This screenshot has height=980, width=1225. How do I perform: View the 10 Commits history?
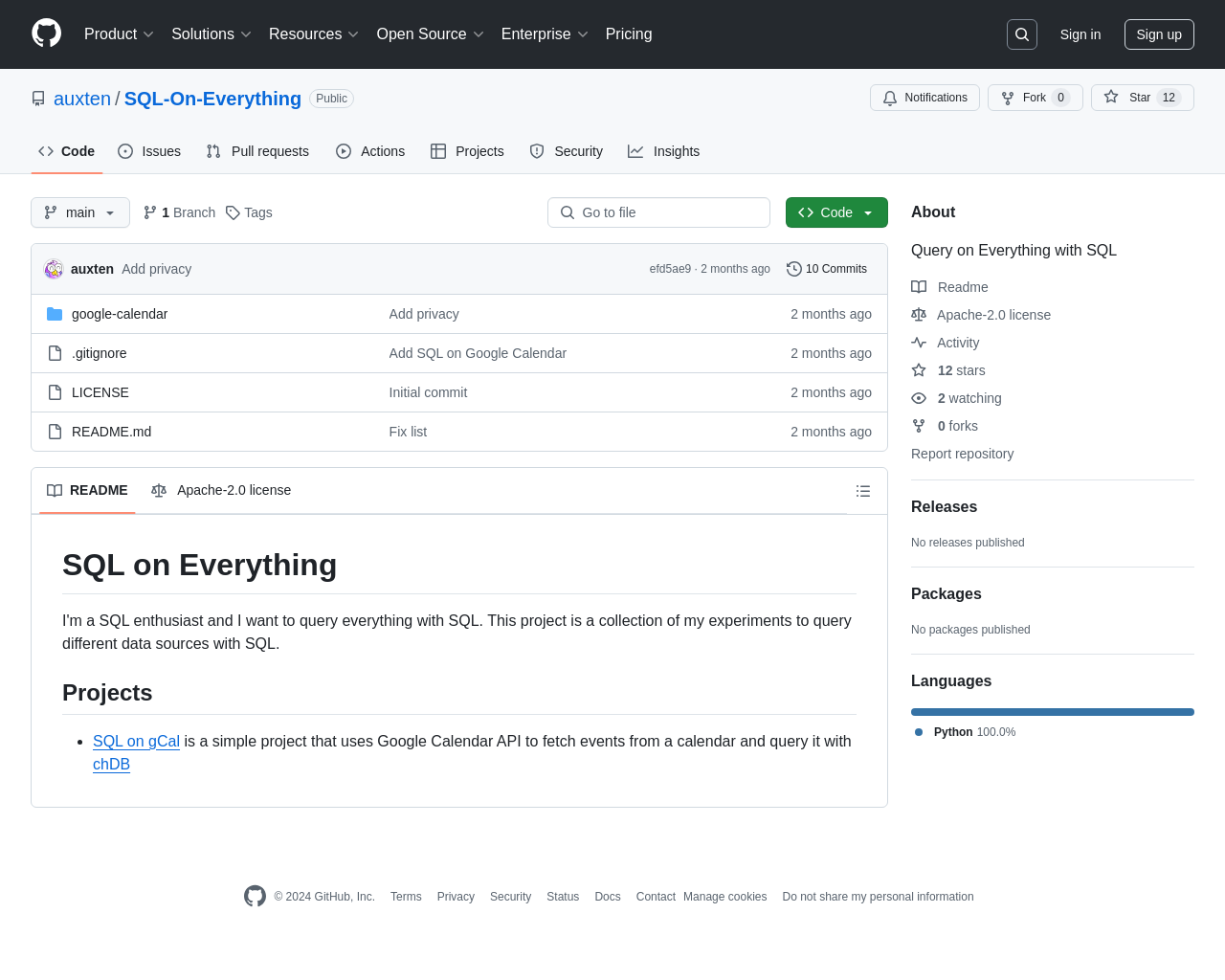(827, 269)
